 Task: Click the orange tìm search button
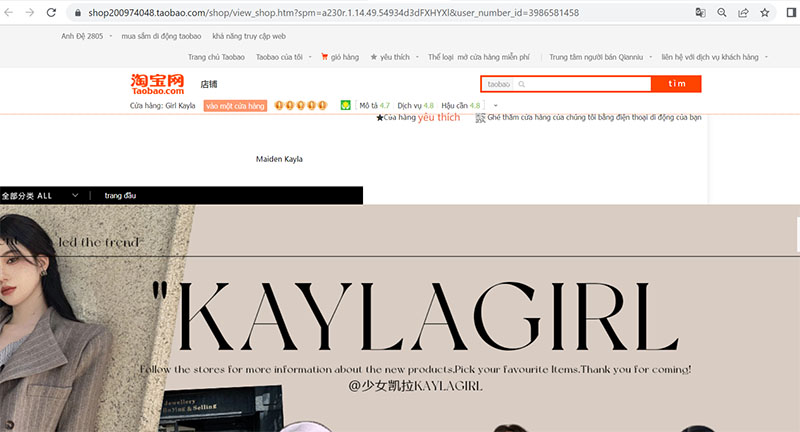click(677, 84)
